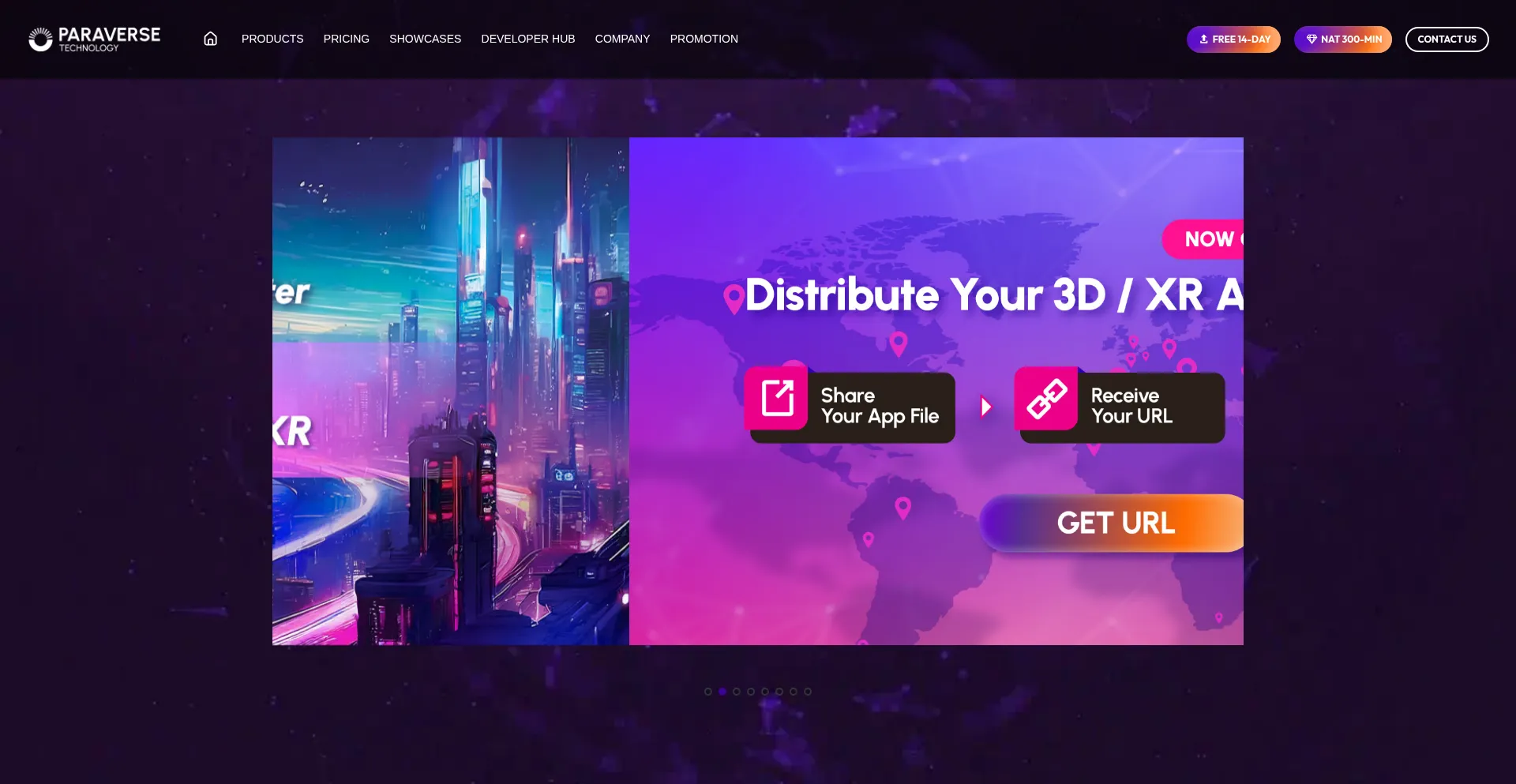The width and height of the screenshot is (1516, 784).
Task: Click the pink arrow between the two steps
Action: [985, 407]
